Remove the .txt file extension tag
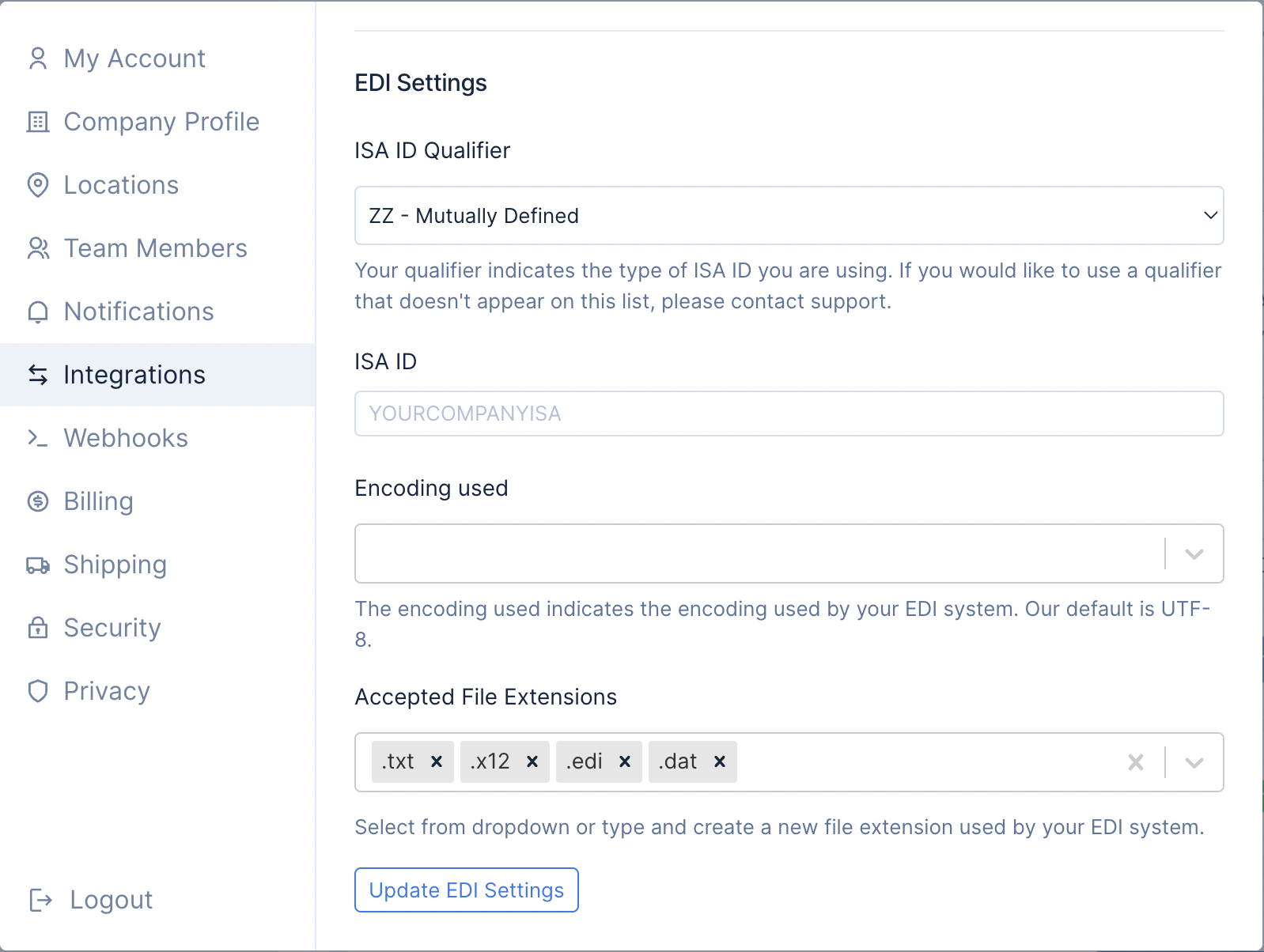The width and height of the screenshot is (1264, 952). pyautogui.click(x=436, y=761)
